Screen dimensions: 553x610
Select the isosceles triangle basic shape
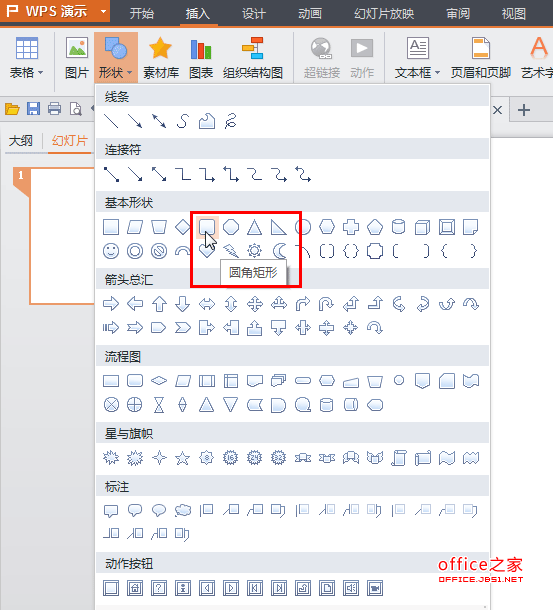(x=255, y=227)
